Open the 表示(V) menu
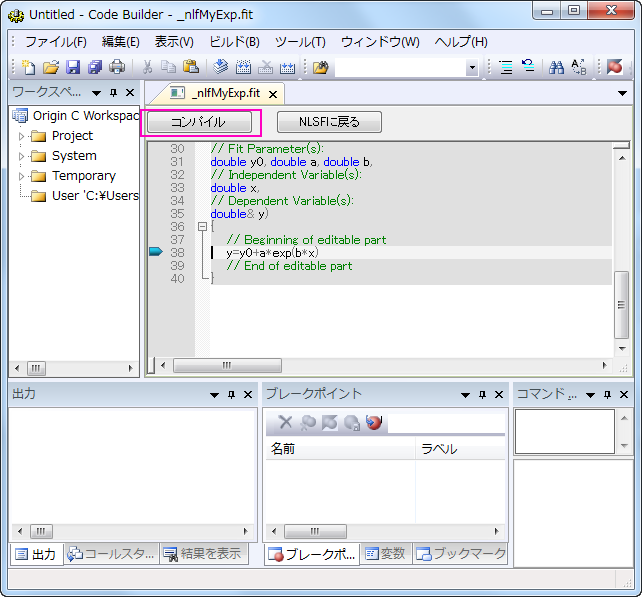 tap(174, 42)
